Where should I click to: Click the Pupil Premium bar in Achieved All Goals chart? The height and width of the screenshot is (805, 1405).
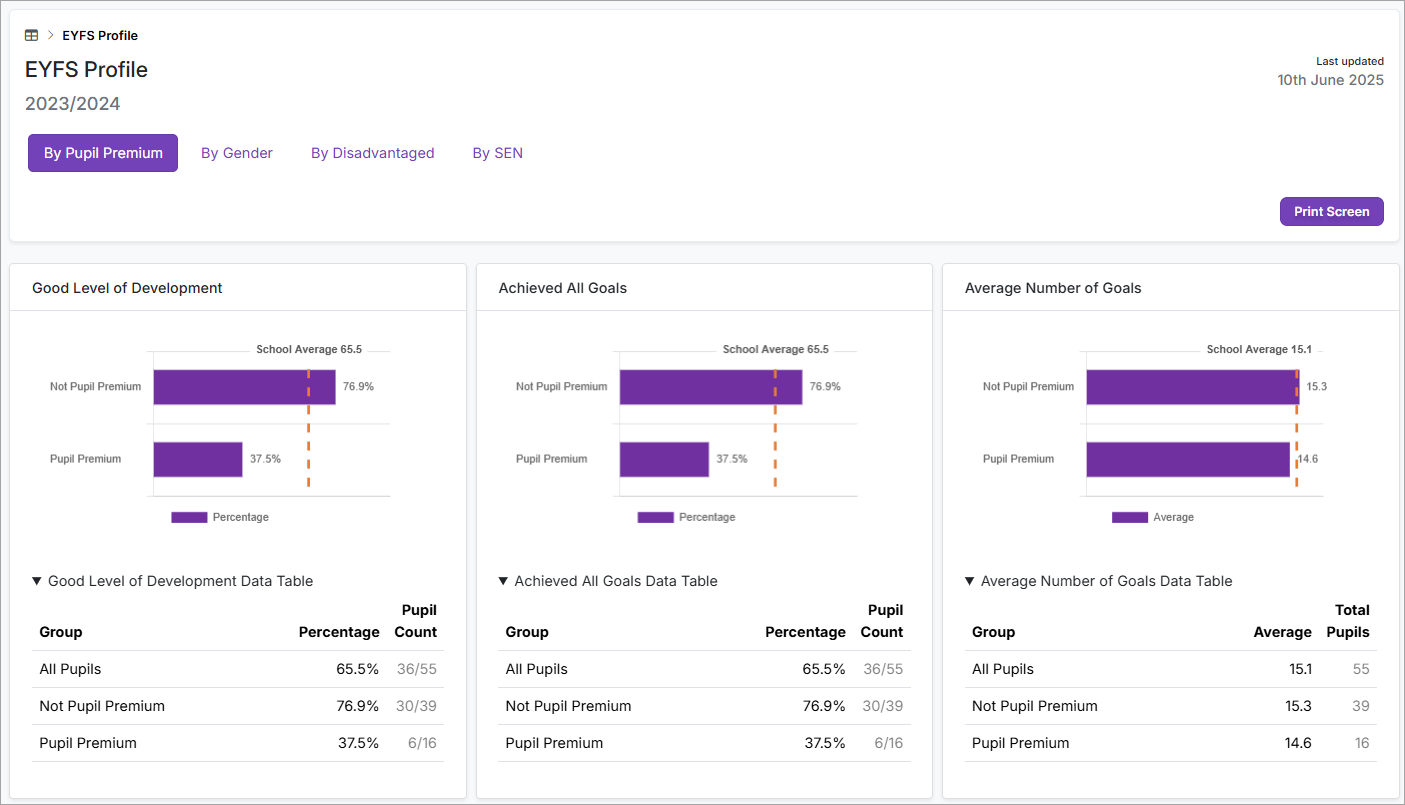pos(665,459)
